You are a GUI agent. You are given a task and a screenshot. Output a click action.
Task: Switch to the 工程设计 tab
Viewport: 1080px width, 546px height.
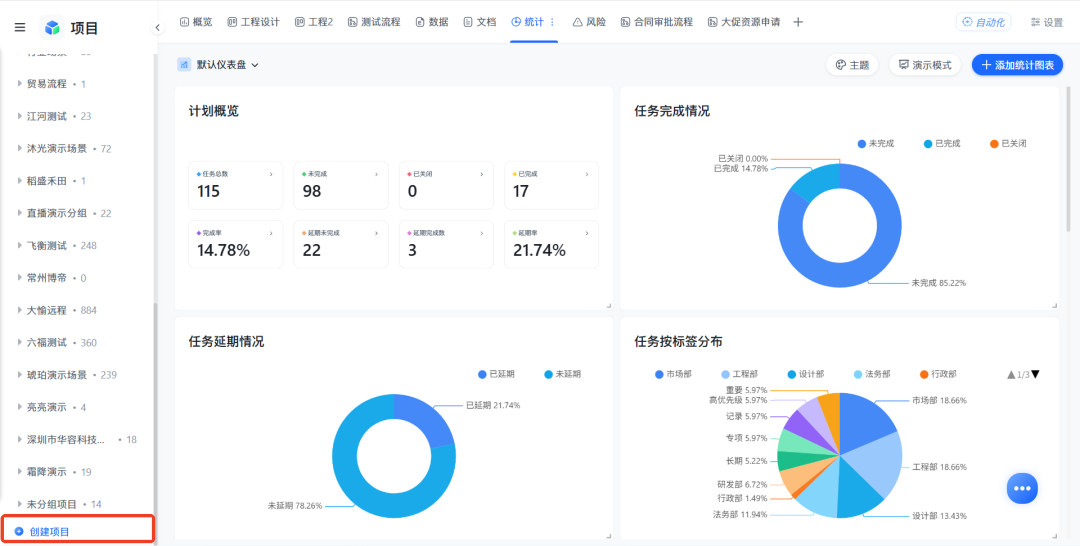(253, 22)
